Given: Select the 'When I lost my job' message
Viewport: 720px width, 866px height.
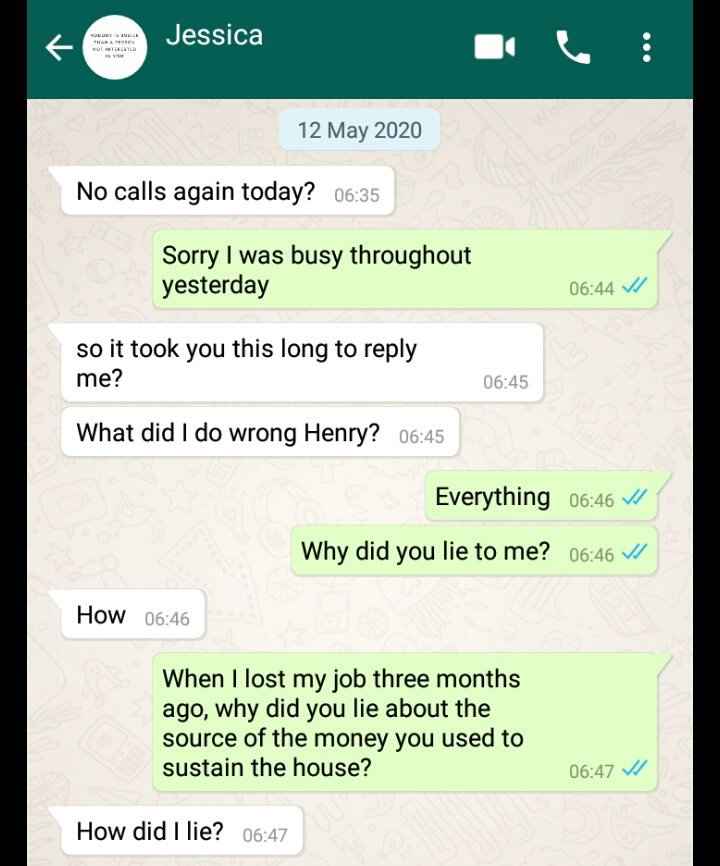Looking at the screenshot, I should point(405,722).
